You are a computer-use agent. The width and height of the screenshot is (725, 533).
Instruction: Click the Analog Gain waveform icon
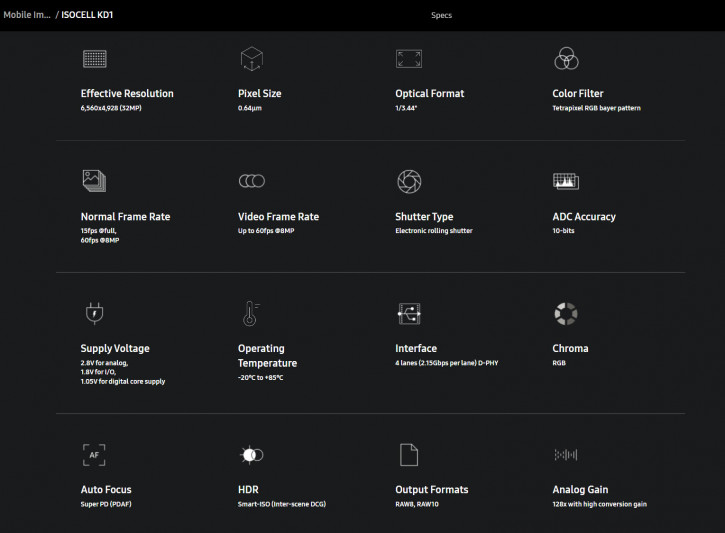[x=566, y=455]
